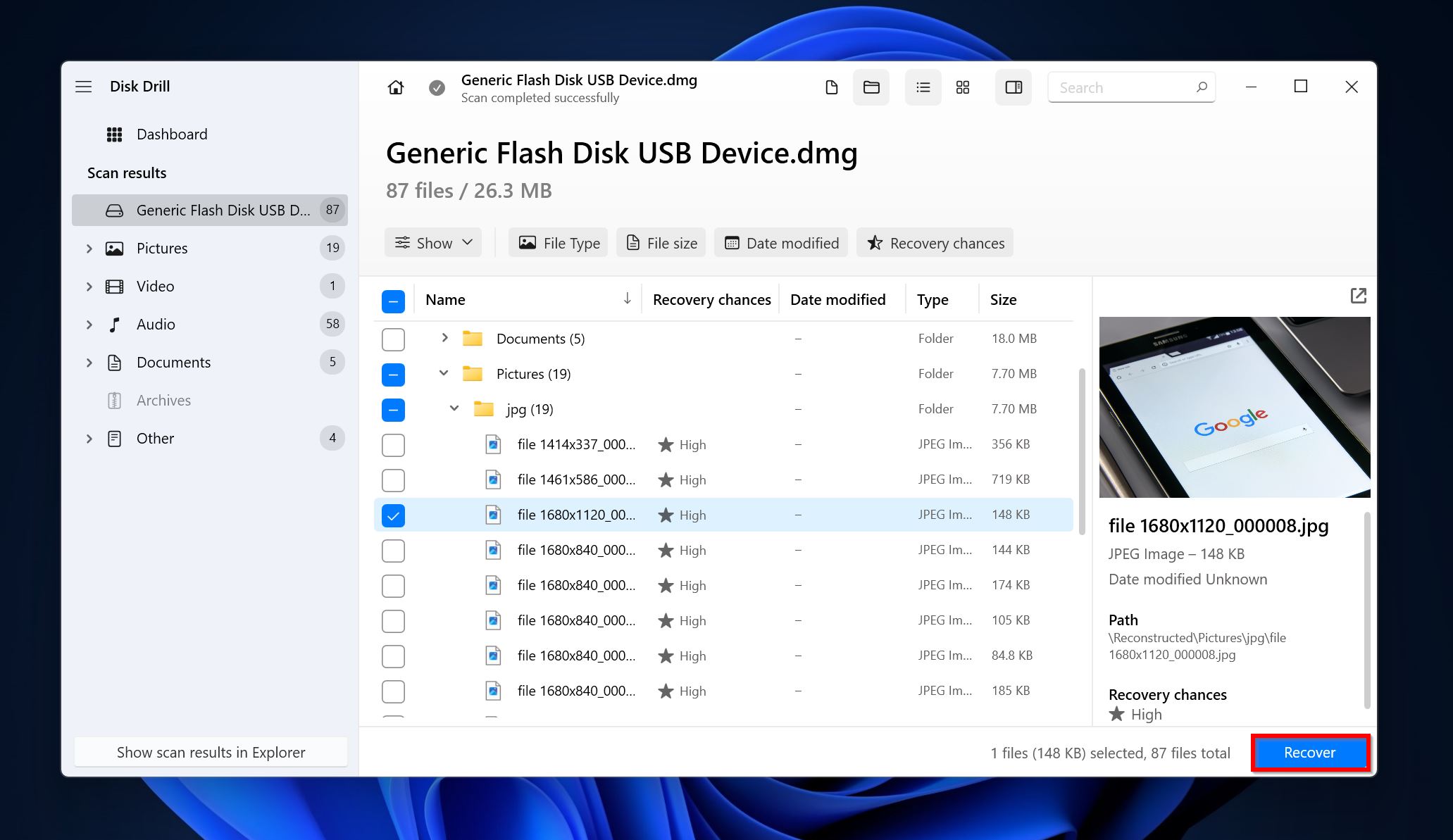Toggle file 1680x840_000 selection checkbox
The image size is (1453, 840).
(x=393, y=550)
